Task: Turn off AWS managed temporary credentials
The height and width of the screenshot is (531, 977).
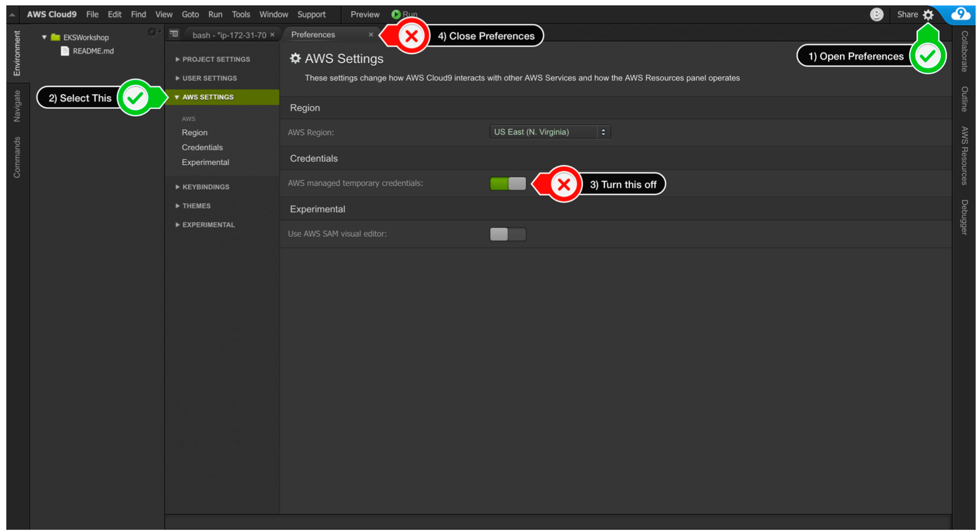Action: pyautogui.click(x=508, y=183)
